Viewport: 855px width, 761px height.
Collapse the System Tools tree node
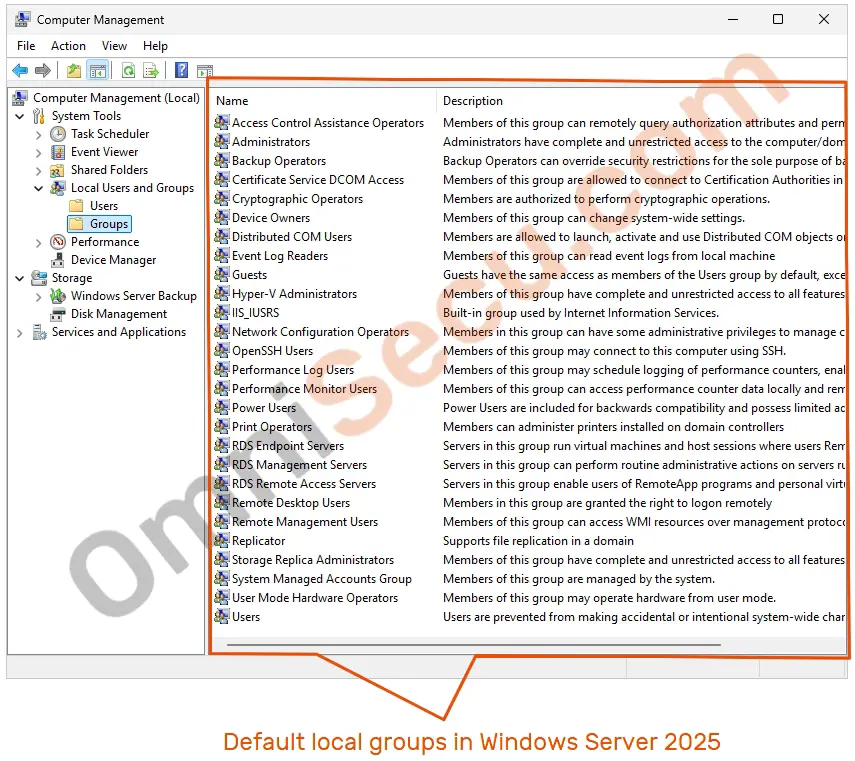(20, 116)
